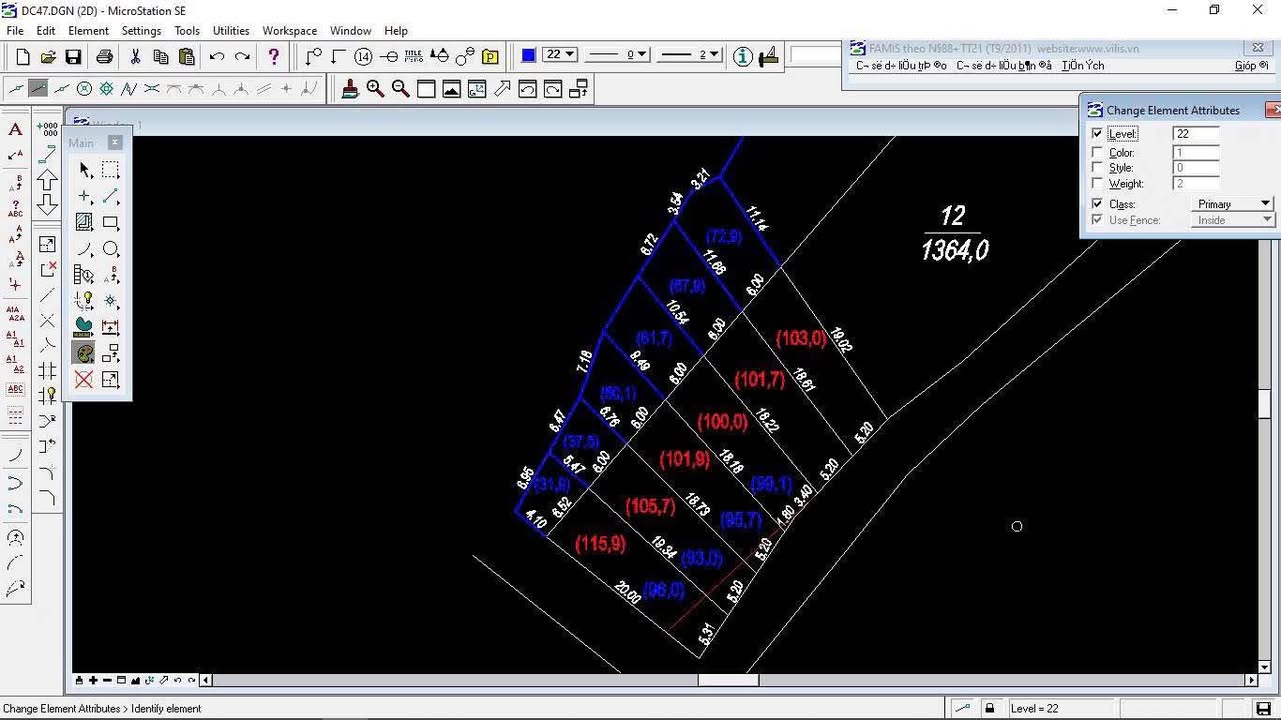1281x720 pixels.
Task: Select the Element Selection arrow tool
Action: [x=84, y=169]
